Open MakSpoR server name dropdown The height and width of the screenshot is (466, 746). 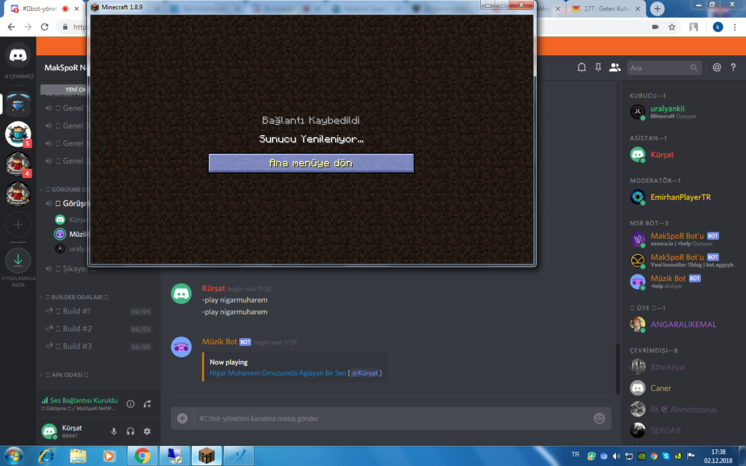click(x=65, y=68)
